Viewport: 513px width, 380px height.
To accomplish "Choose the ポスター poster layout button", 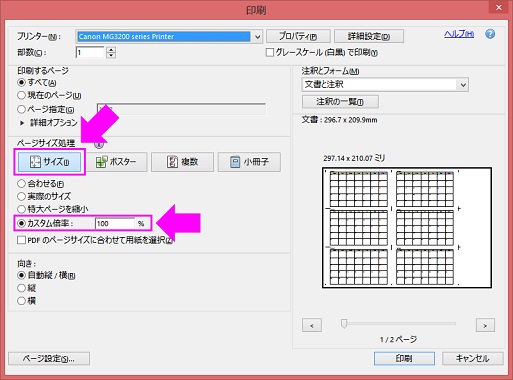I will click(x=116, y=162).
